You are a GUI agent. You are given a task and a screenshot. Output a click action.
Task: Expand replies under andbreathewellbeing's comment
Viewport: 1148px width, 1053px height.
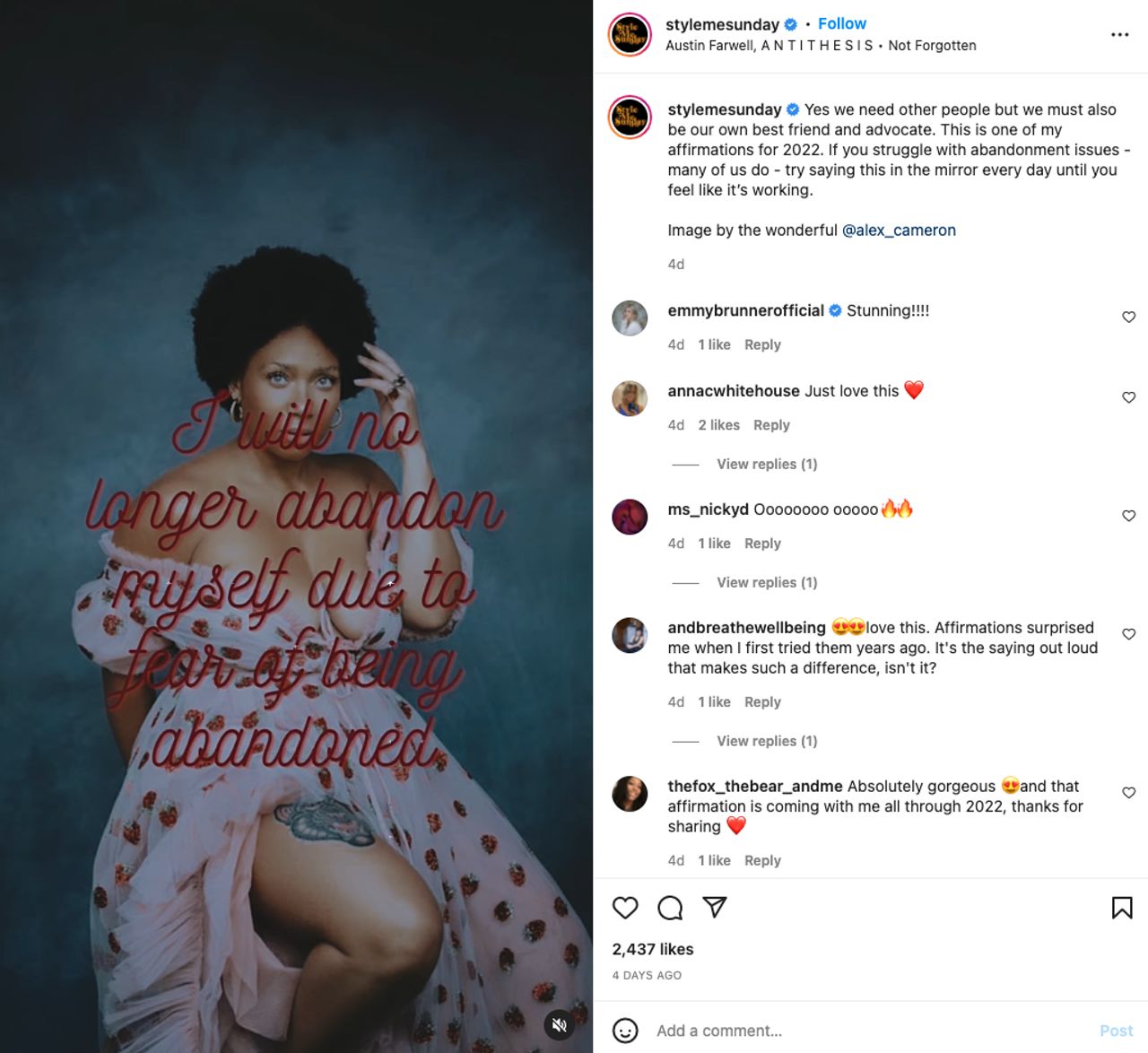pyautogui.click(x=767, y=741)
